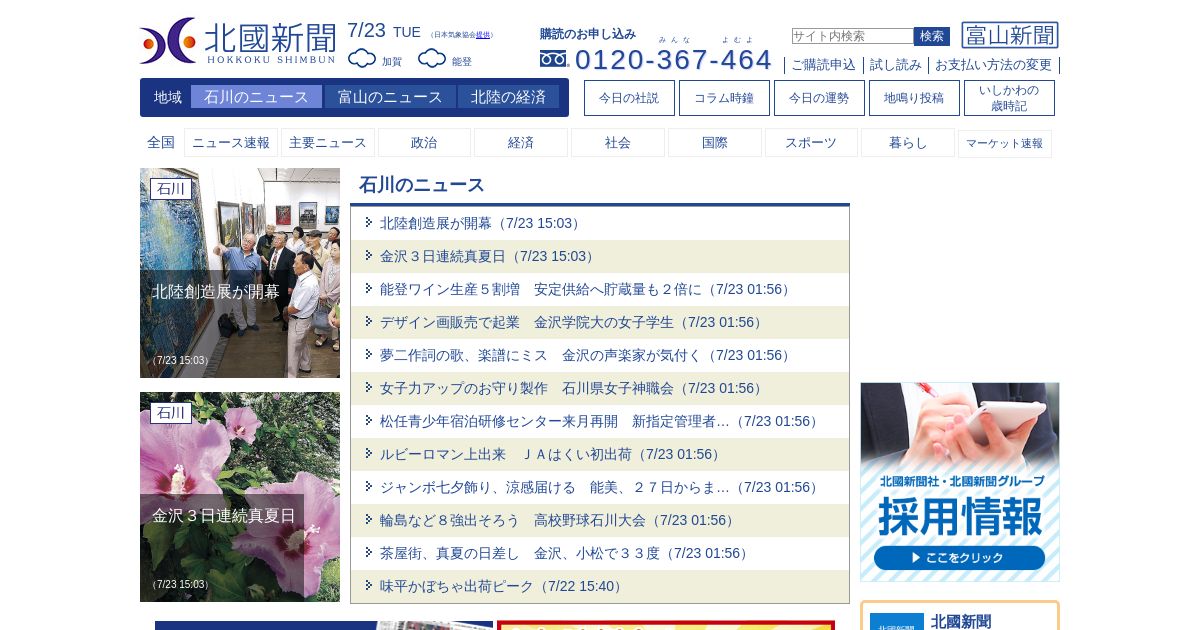The image size is (1200, 630).
Task: Open 今日の社説 button
Action: pos(629,98)
